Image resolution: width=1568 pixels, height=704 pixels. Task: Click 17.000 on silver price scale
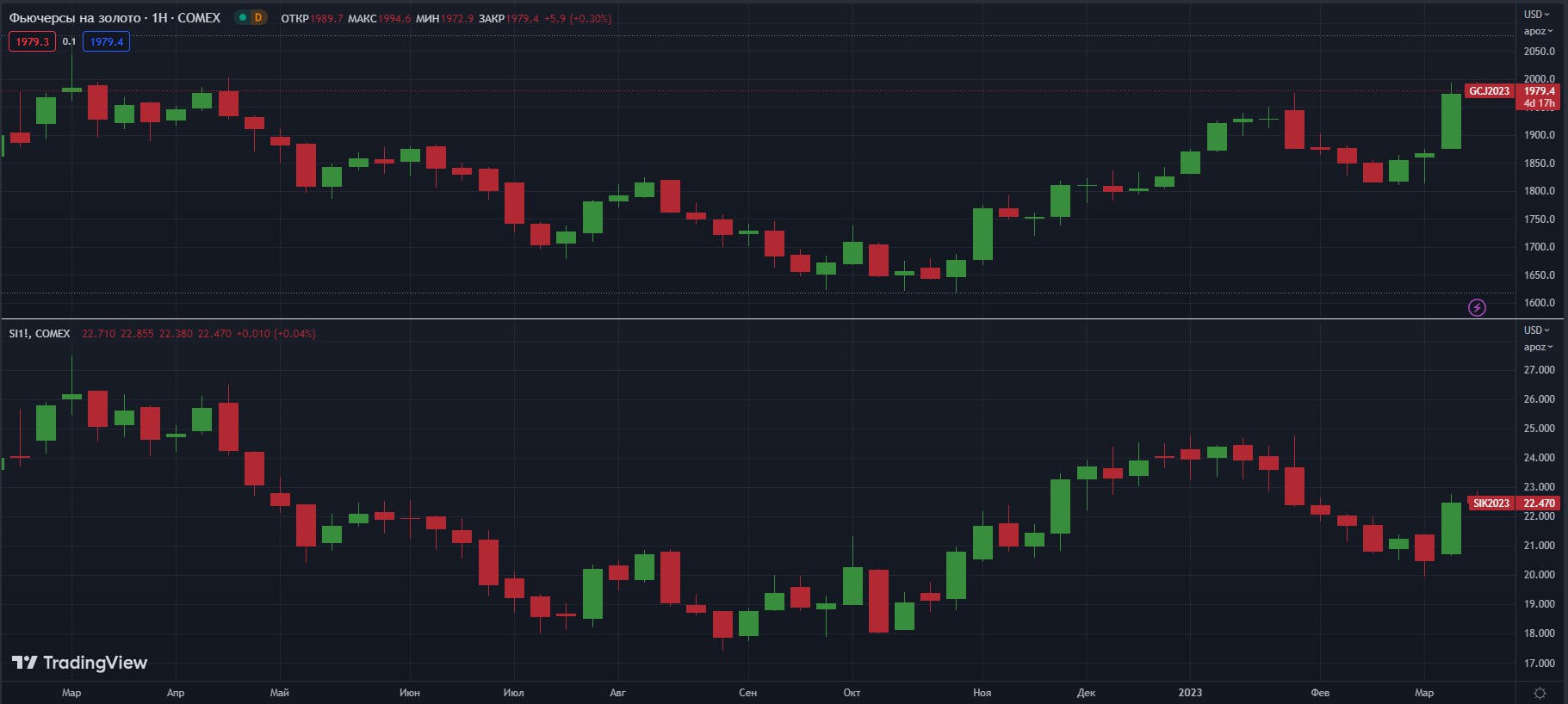[1539, 664]
